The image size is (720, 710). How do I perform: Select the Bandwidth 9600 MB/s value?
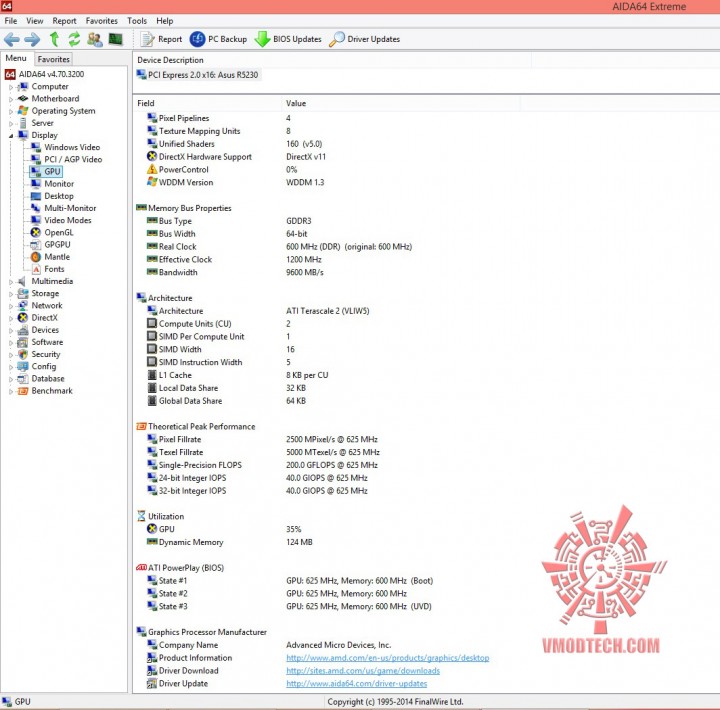pos(304,272)
